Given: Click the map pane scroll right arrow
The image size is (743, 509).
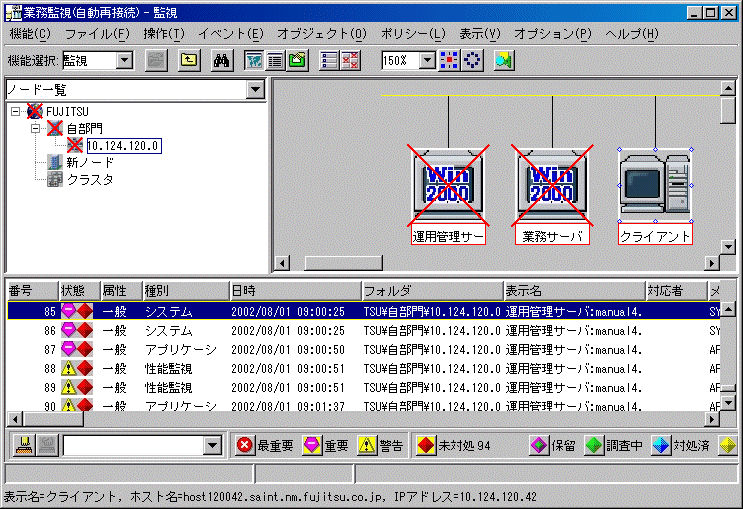Looking at the screenshot, I should 712,263.
